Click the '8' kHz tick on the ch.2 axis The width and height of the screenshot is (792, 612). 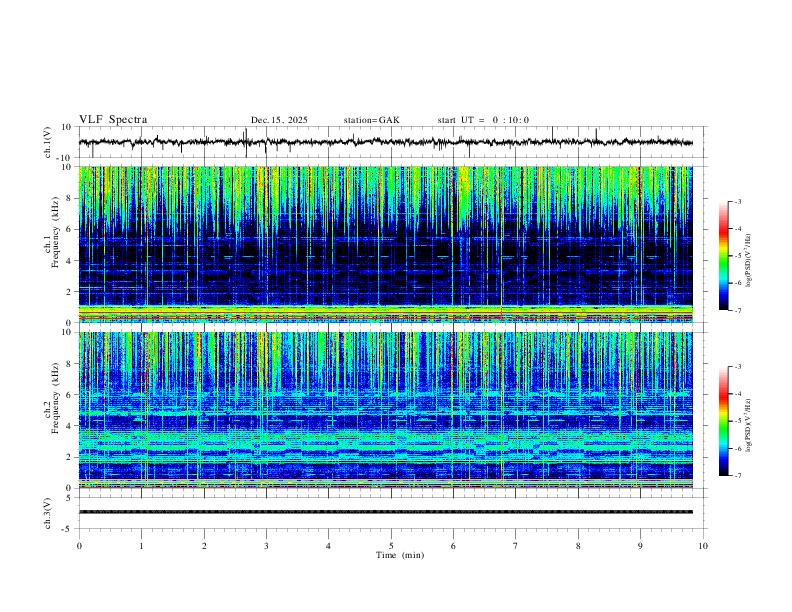(x=70, y=364)
